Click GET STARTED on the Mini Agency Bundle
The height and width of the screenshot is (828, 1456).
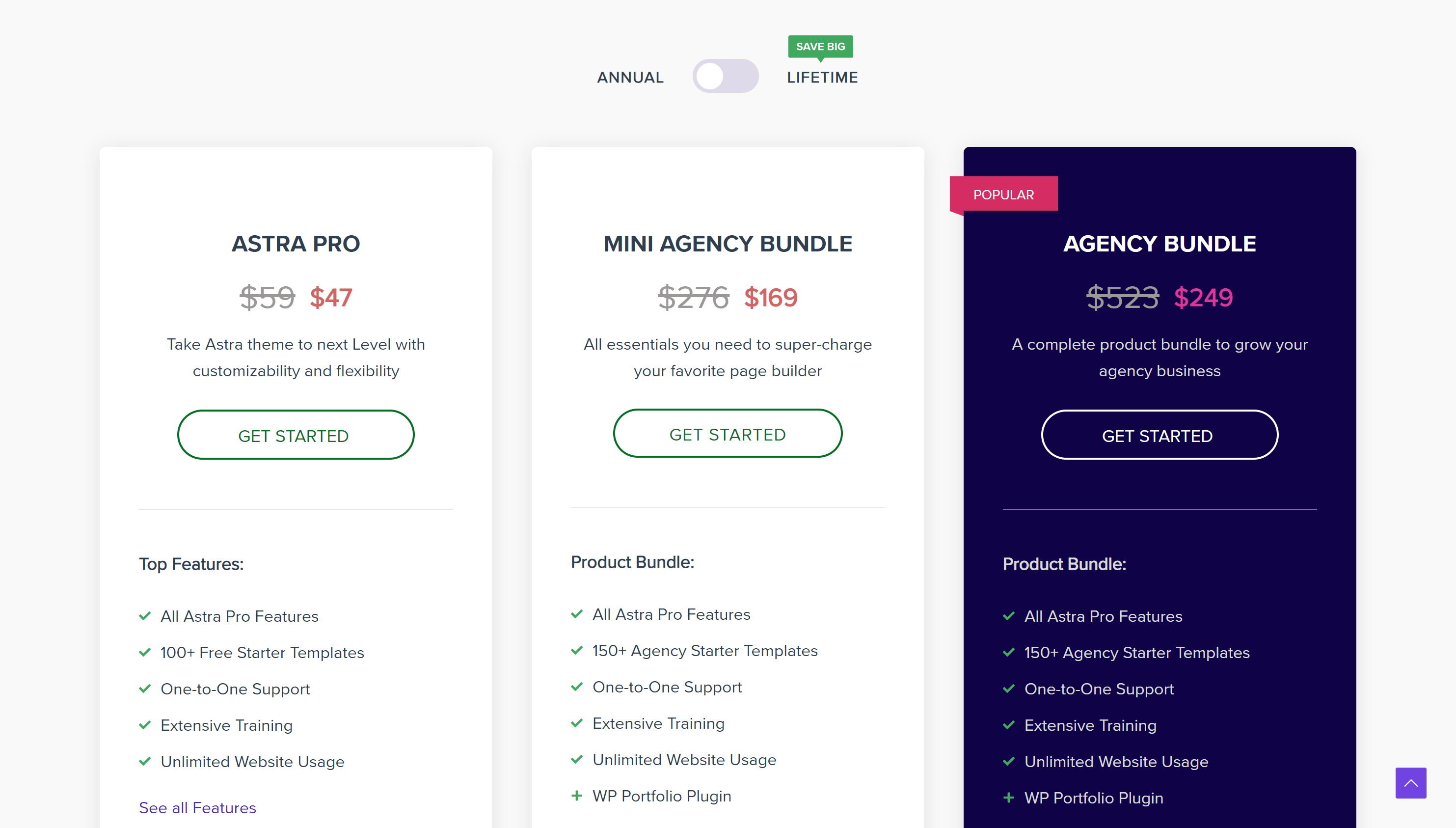point(727,435)
